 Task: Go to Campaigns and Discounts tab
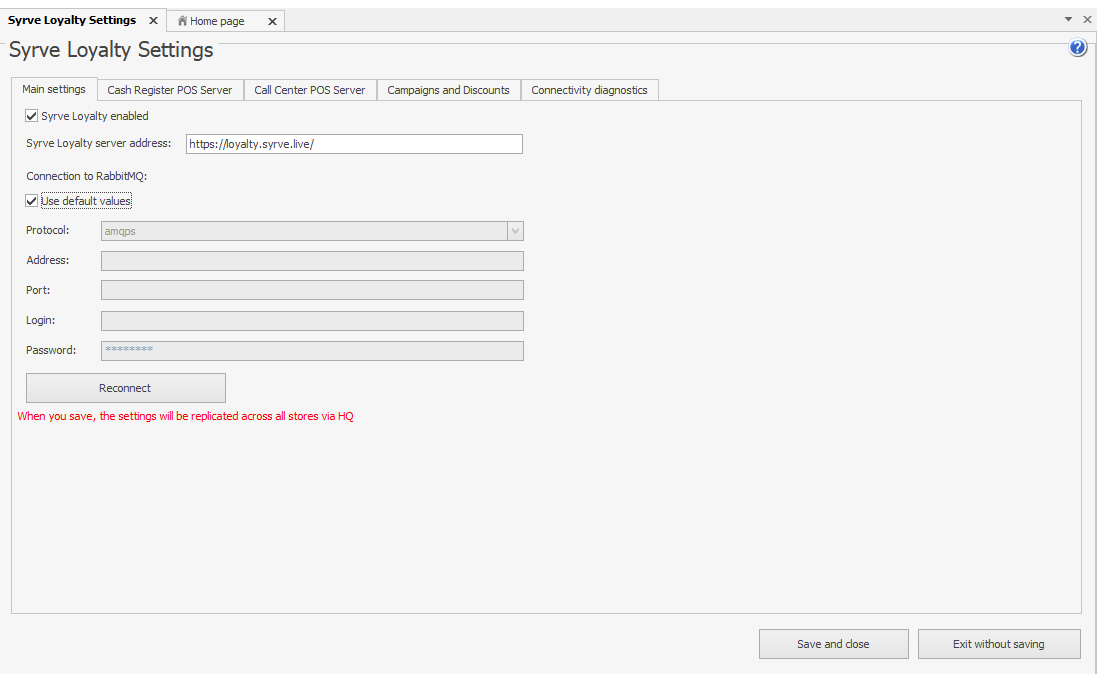pos(448,90)
